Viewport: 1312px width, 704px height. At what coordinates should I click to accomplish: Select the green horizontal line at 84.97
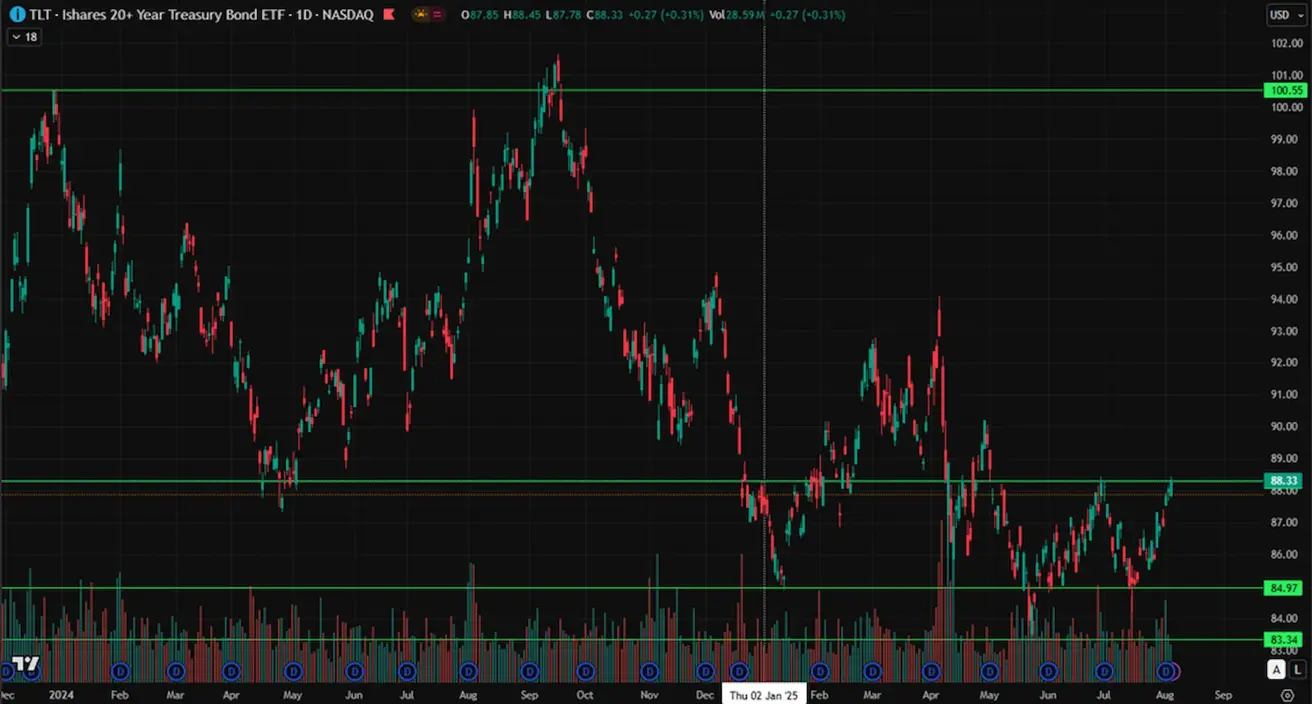630,588
